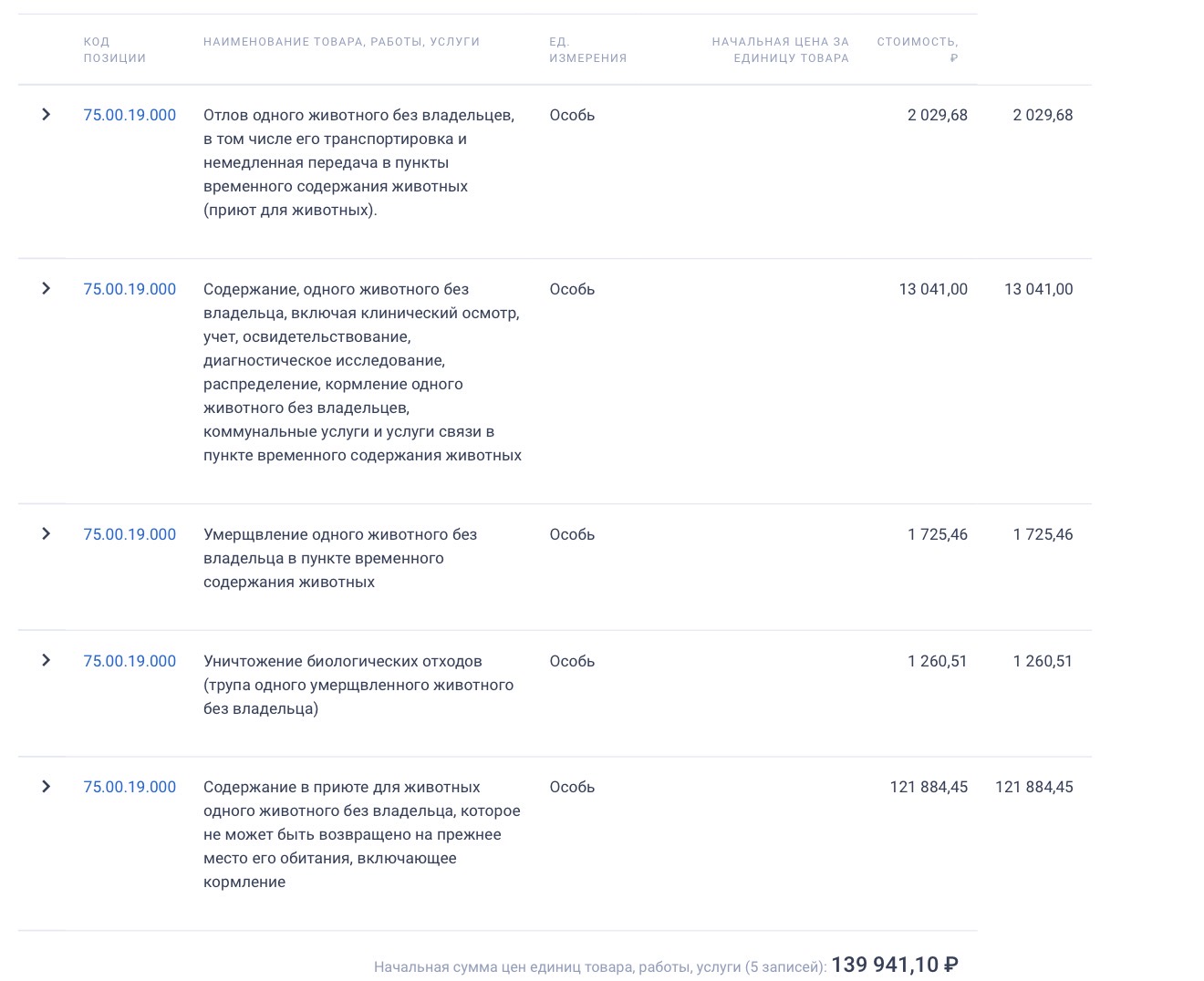Expand the Уничтожение биологических отходов row
The height and width of the screenshot is (981, 1204).
46,661
